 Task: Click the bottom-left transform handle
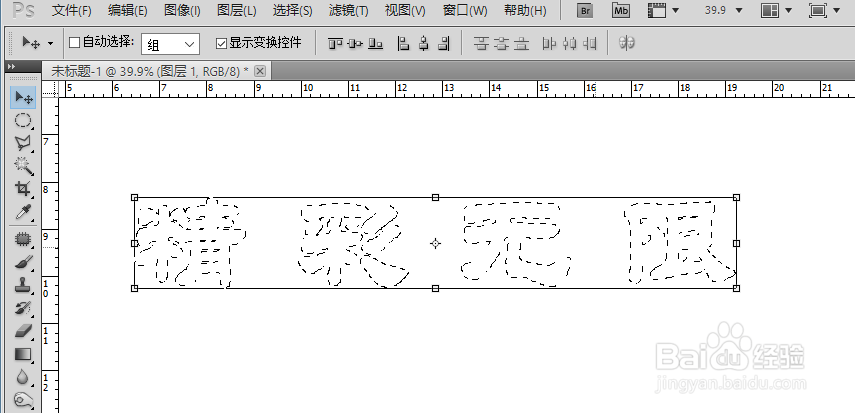[134, 288]
